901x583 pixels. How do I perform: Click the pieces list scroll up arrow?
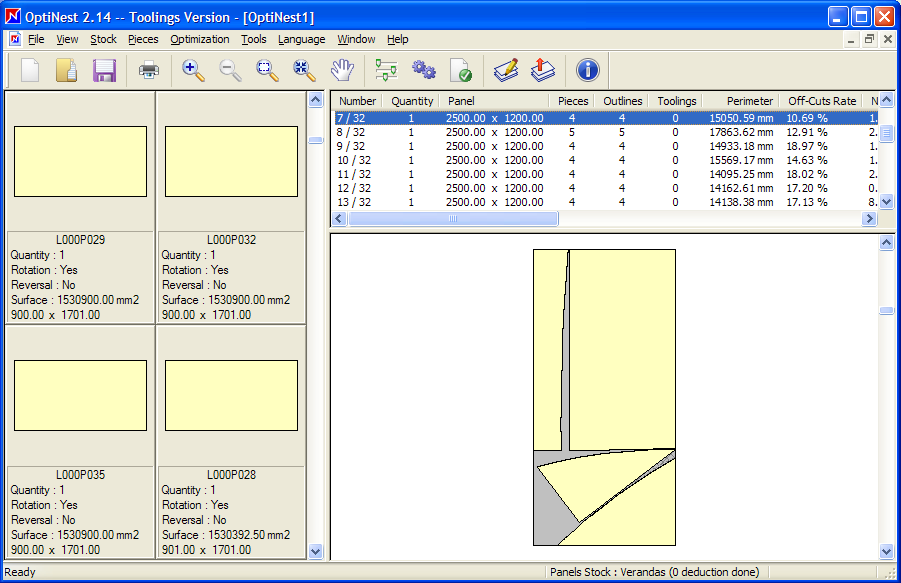click(315, 100)
